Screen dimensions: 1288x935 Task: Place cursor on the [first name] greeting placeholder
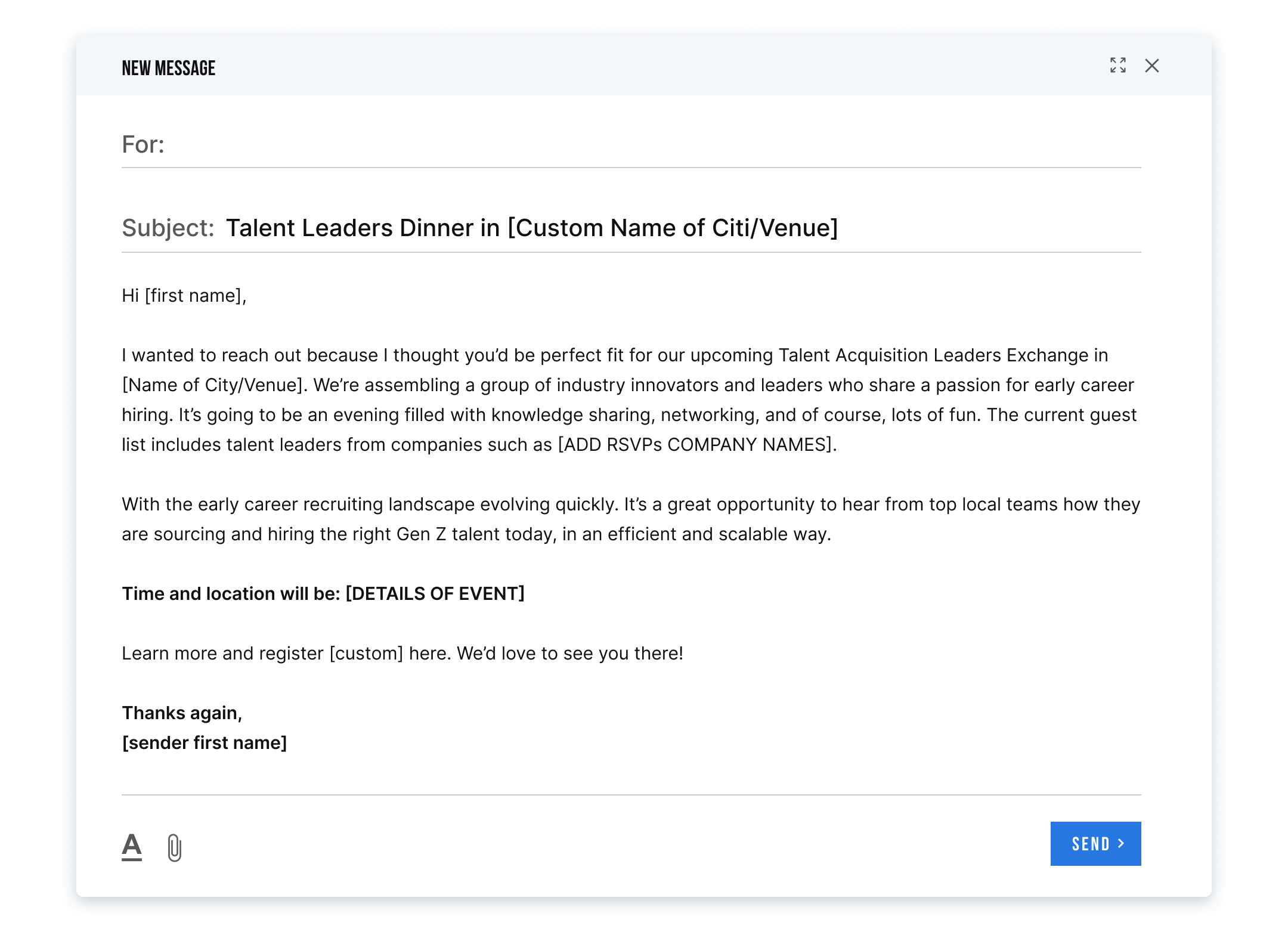[193, 296]
